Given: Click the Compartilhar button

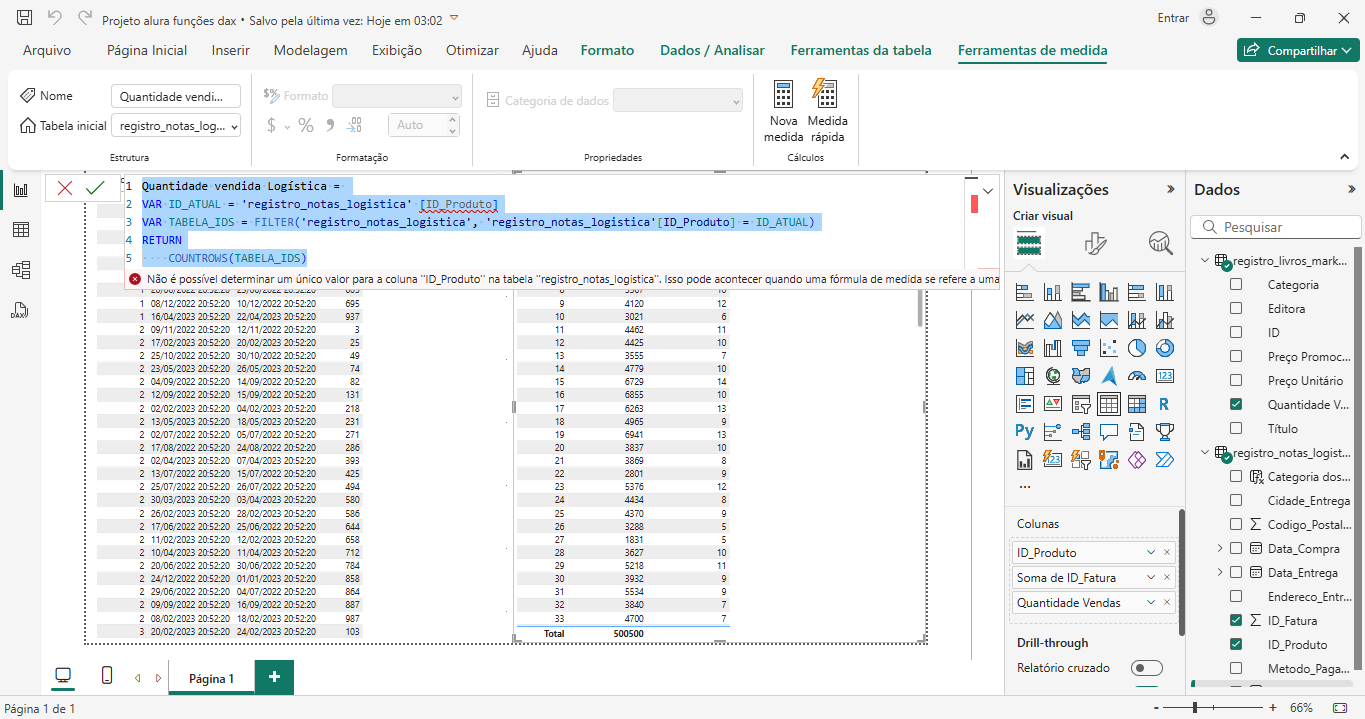Looking at the screenshot, I should pyautogui.click(x=1297, y=50).
